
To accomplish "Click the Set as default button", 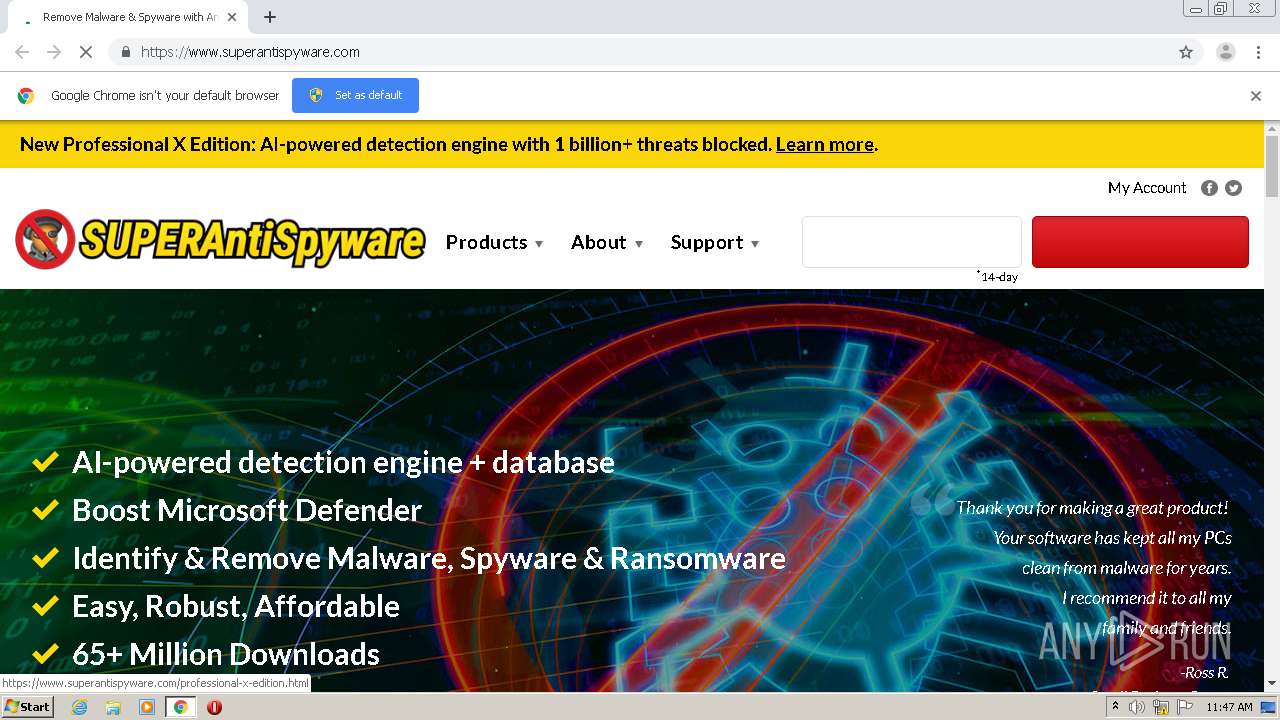I will pyautogui.click(x=355, y=95).
